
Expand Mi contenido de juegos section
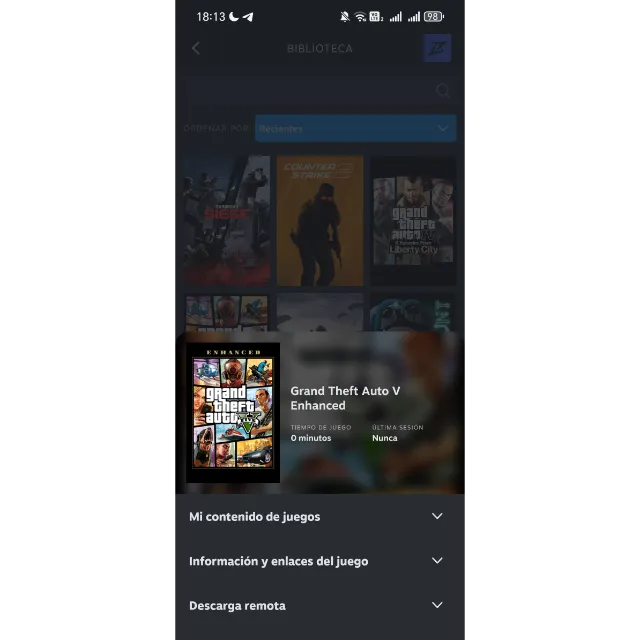pyautogui.click(x=255, y=517)
